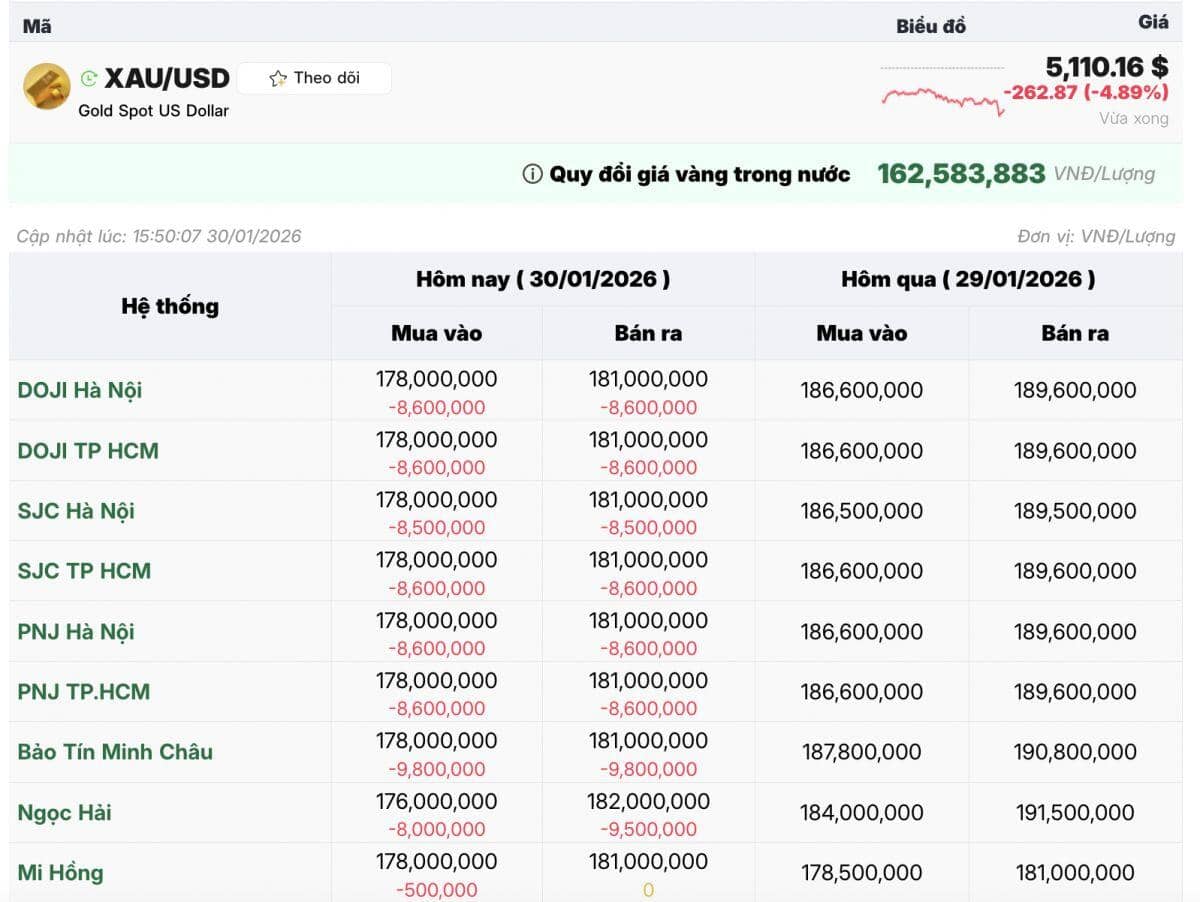Open the Bảo Tín Minh Châu link
Viewport: 1200px width, 902px height.
(x=115, y=751)
